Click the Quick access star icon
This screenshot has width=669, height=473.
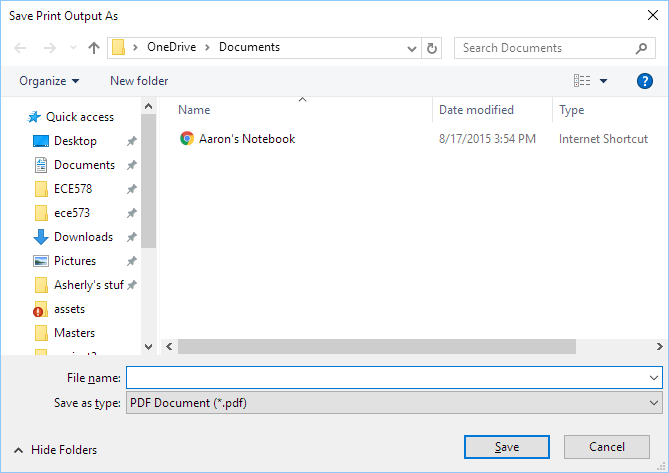(x=34, y=117)
